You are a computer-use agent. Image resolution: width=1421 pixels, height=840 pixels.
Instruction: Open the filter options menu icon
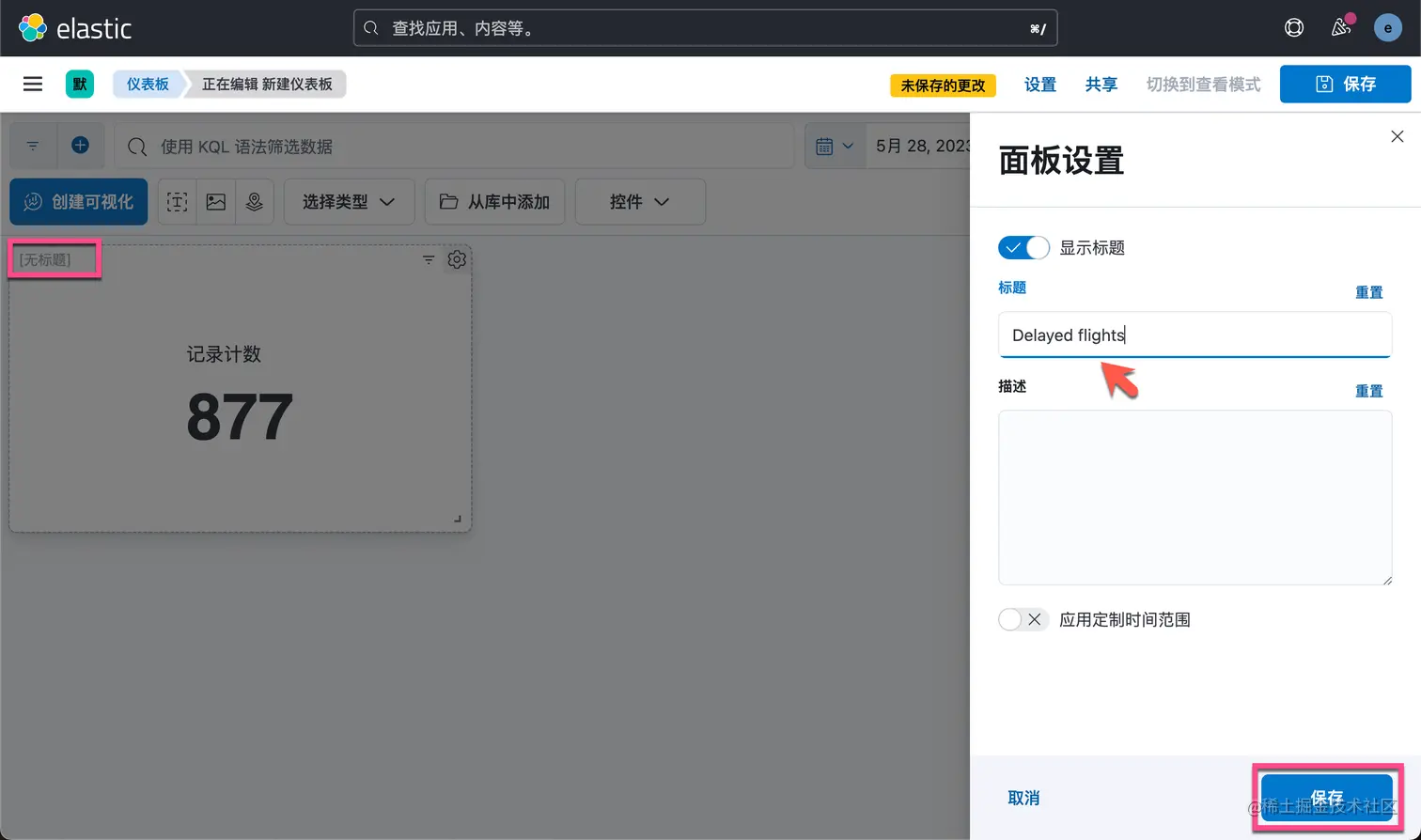pyautogui.click(x=33, y=146)
